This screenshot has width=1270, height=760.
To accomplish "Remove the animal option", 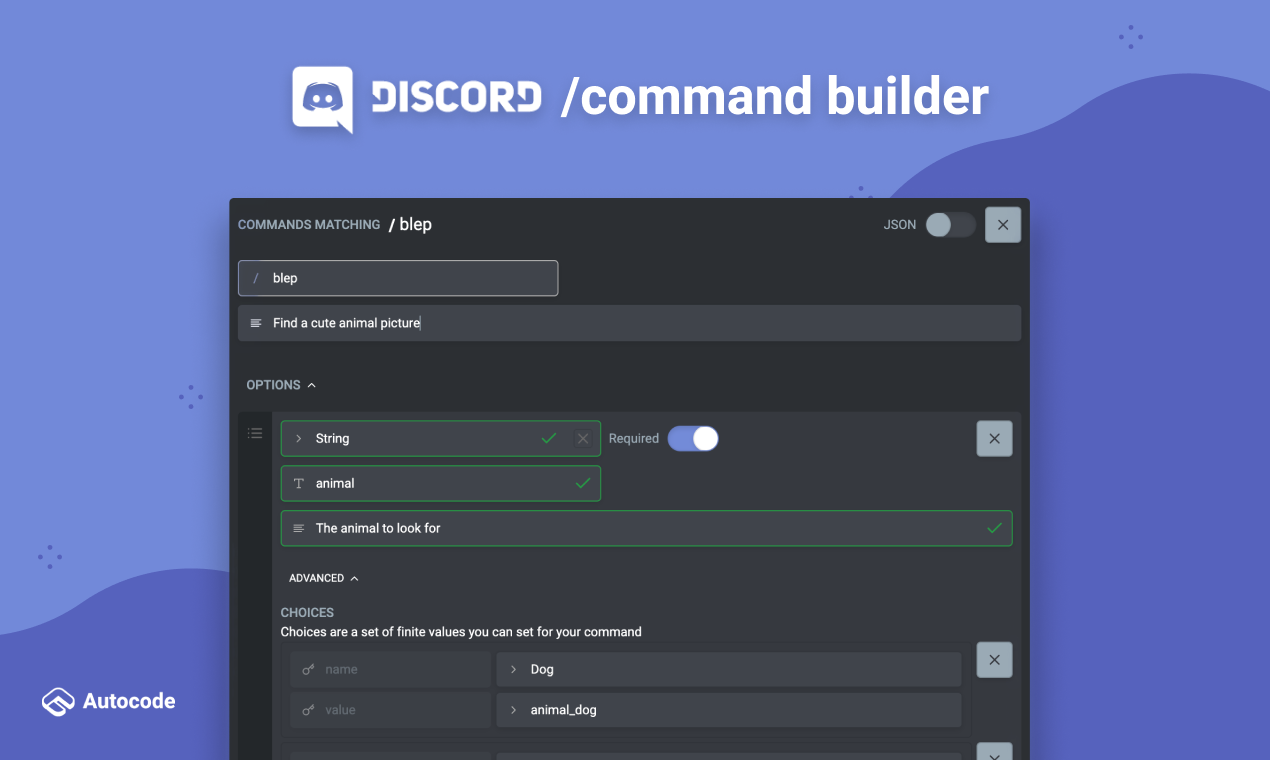I will 994,438.
